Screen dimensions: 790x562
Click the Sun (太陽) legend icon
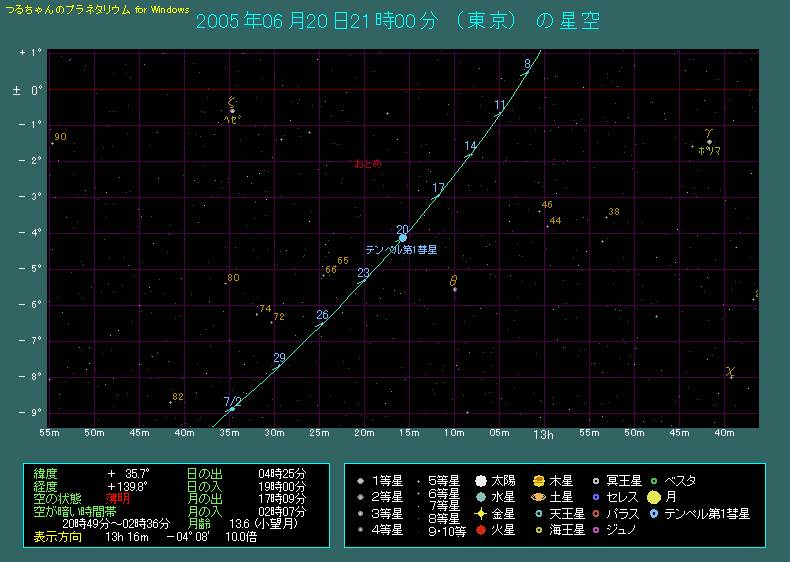click(x=481, y=480)
